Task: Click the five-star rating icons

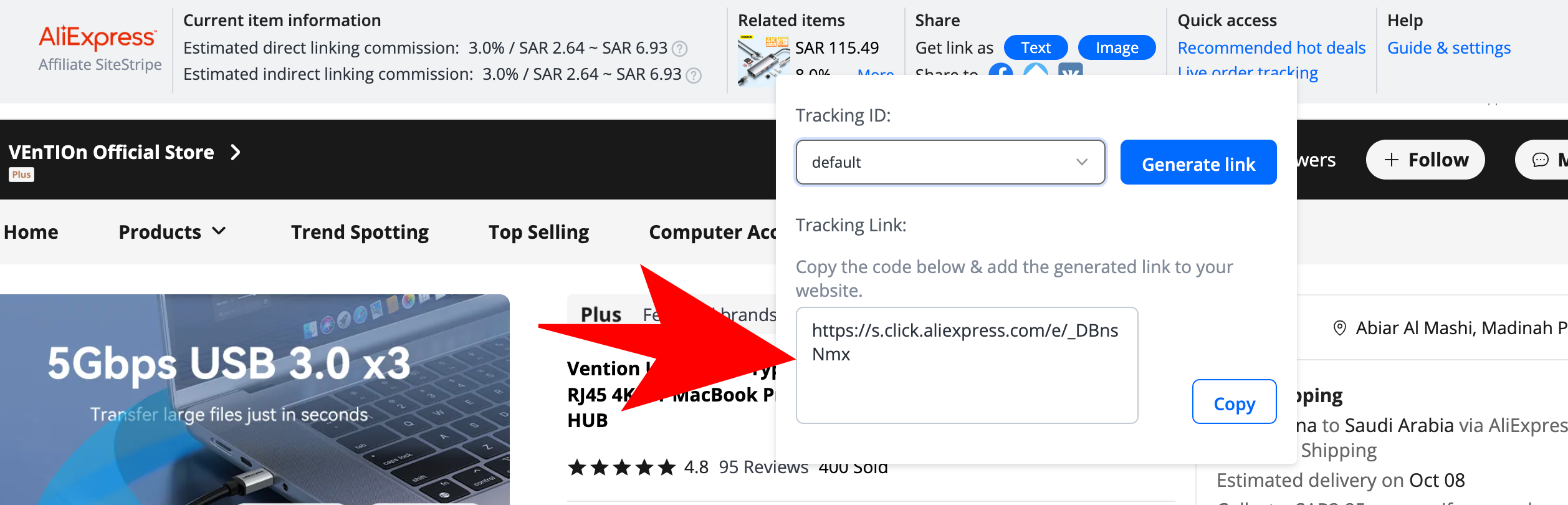Action: click(x=621, y=467)
